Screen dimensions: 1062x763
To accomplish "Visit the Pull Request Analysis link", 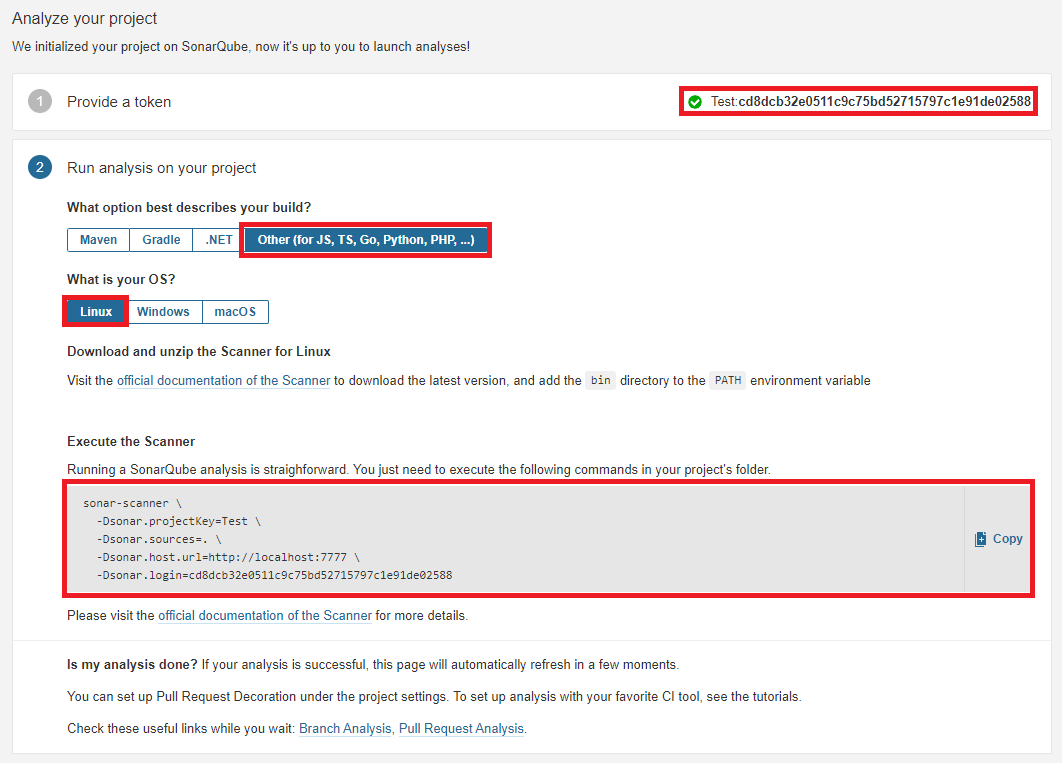I will 461,729.
